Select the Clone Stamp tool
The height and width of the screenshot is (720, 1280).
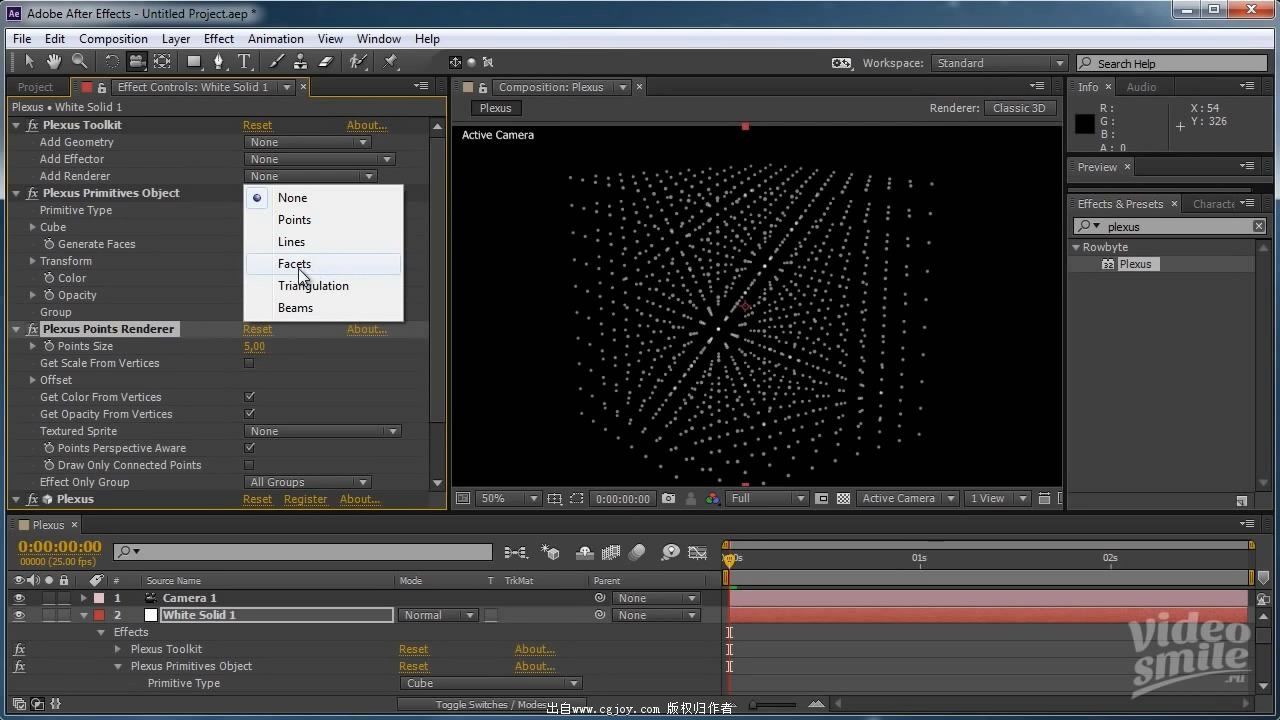[301, 62]
